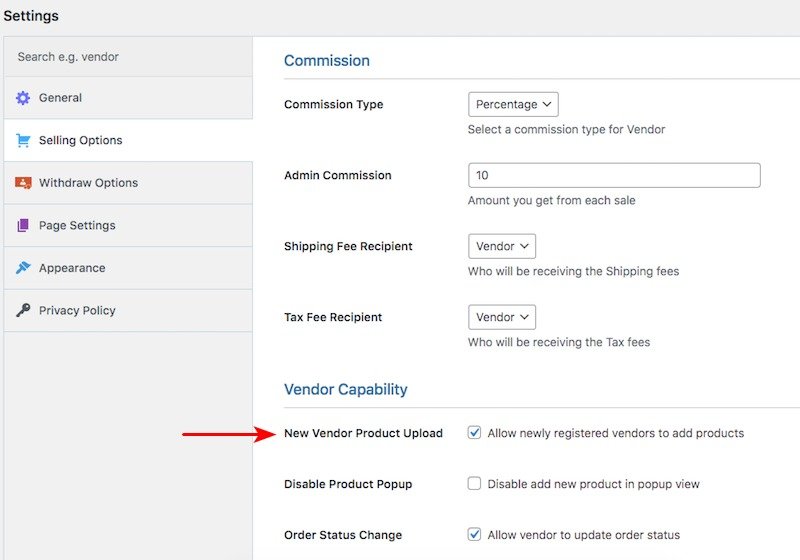Expand the Shipping Fee Recipient dropdown
The image size is (800, 560).
tap(502, 246)
